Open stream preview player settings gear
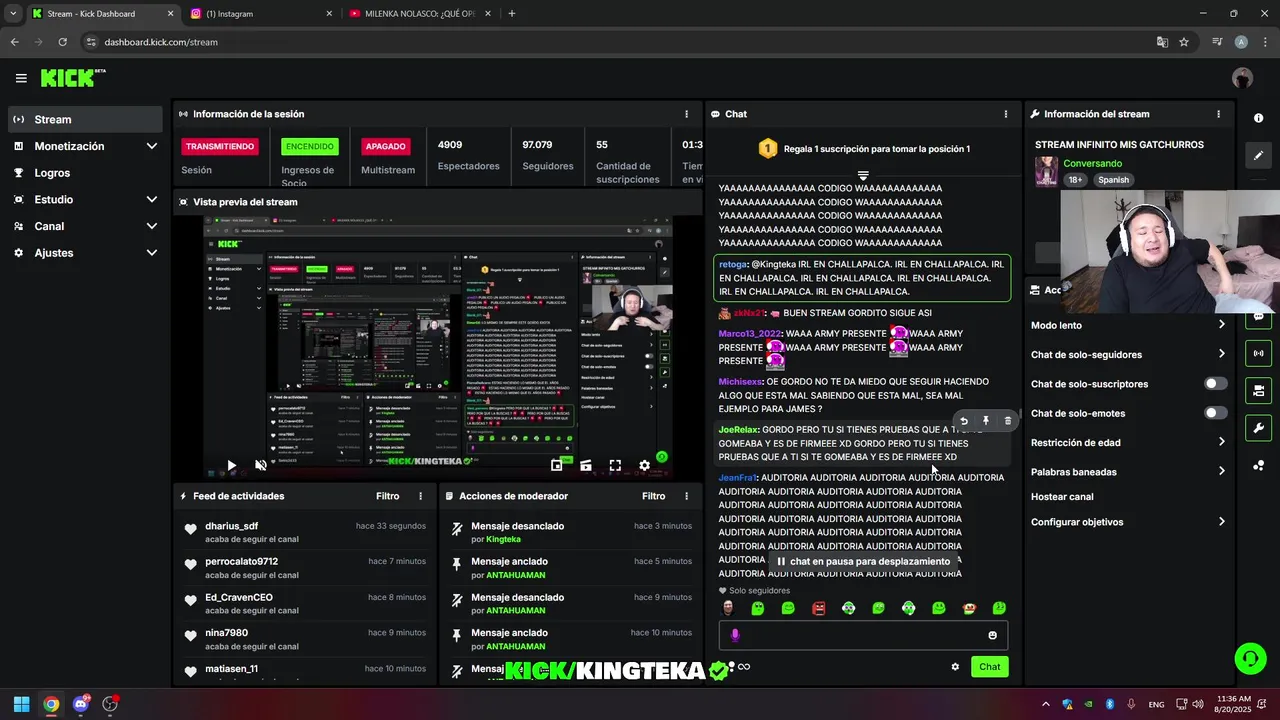 pos(644,465)
